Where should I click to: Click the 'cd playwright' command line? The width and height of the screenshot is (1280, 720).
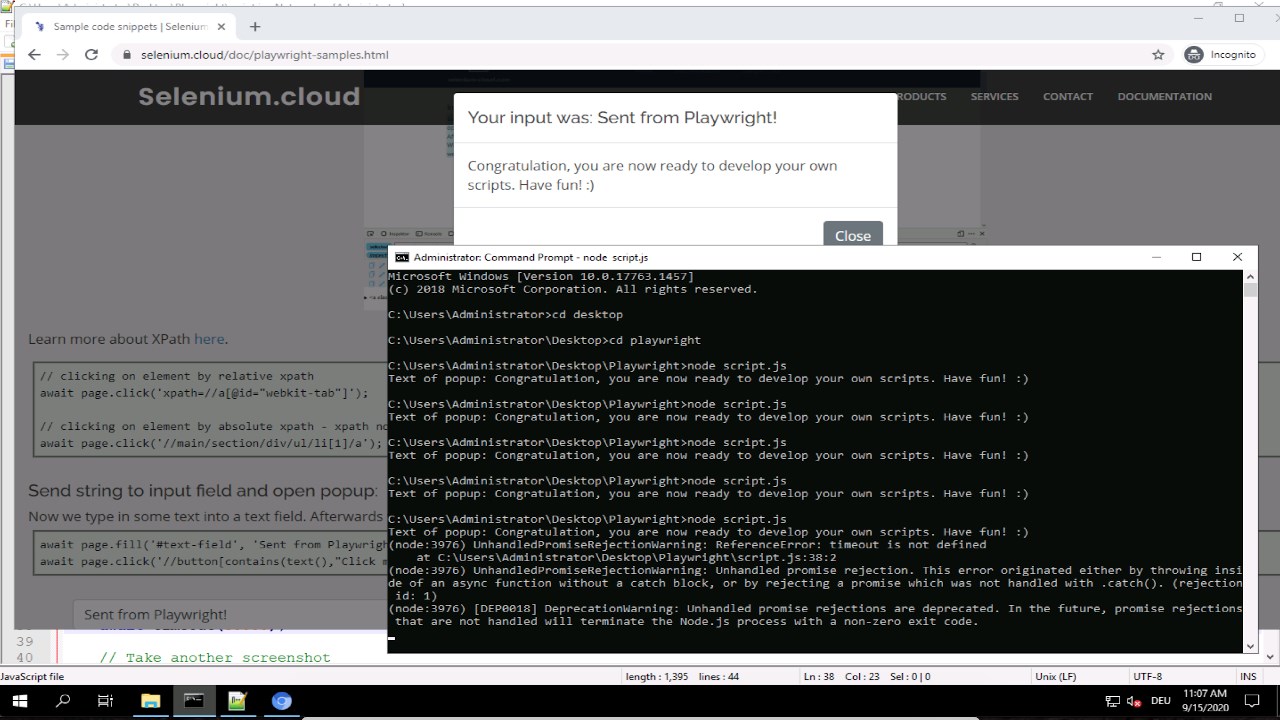point(545,340)
